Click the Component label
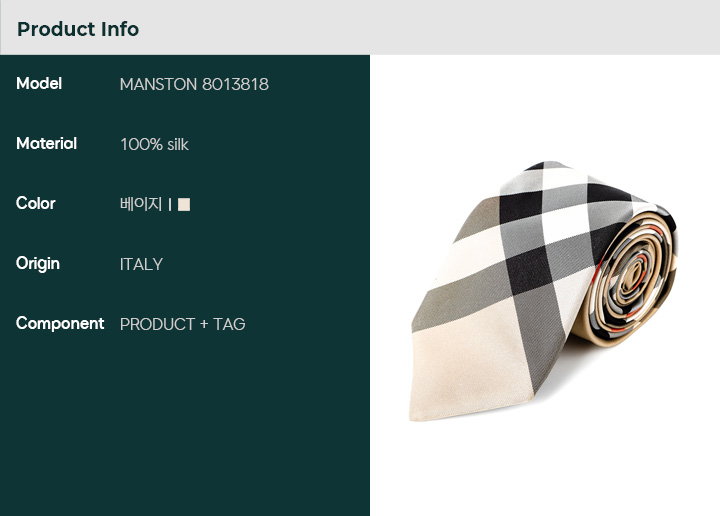Viewport: 720px width, 516px height. tap(60, 324)
